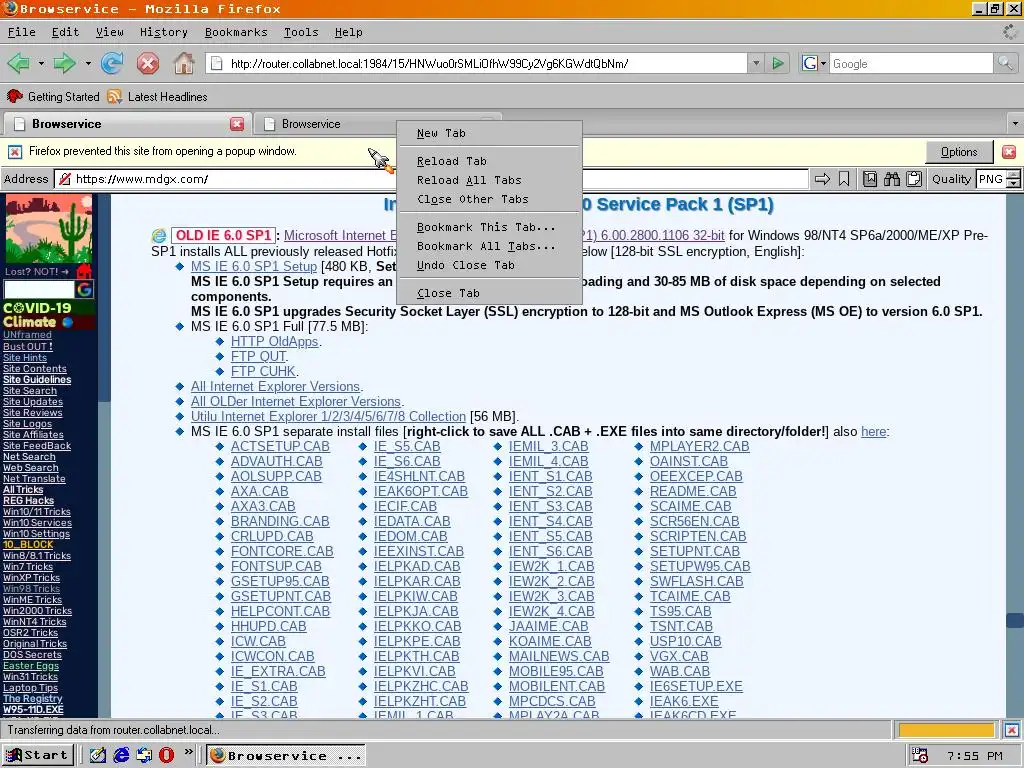Click the cactus desert logo image

pyautogui.click(x=49, y=229)
